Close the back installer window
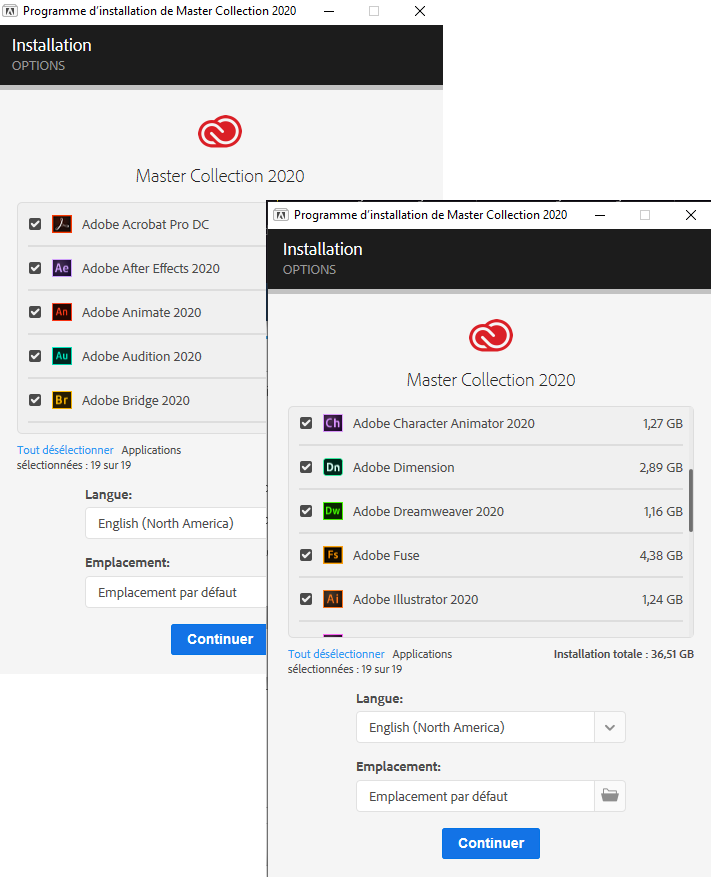Screen dimensions: 711x877 [420, 11]
